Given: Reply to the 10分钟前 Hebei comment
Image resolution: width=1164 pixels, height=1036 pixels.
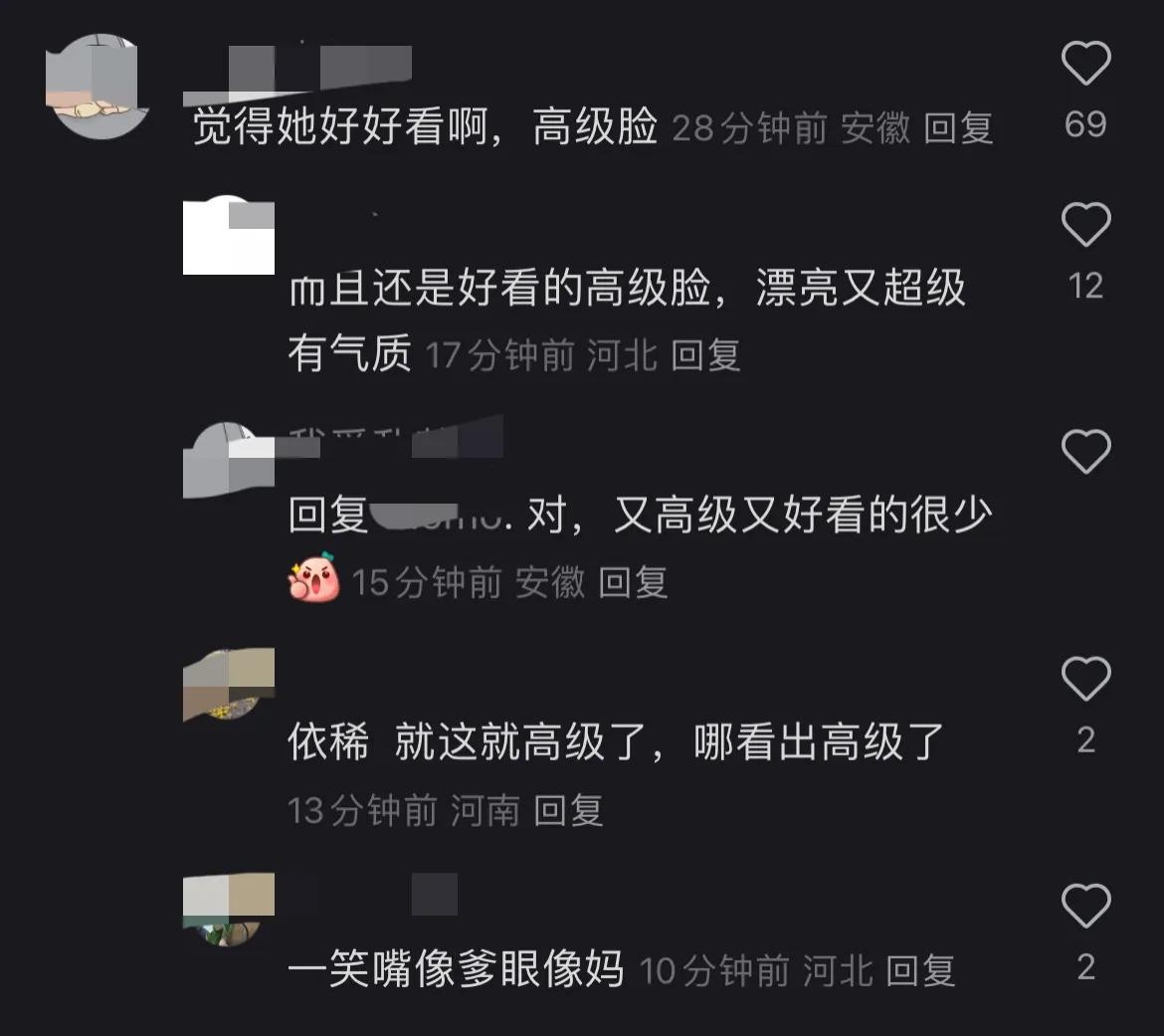Looking at the screenshot, I should pyautogui.click(x=920, y=970).
